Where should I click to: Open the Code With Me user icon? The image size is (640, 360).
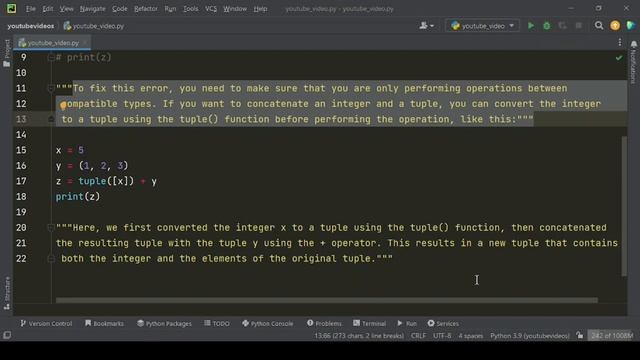click(426, 26)
